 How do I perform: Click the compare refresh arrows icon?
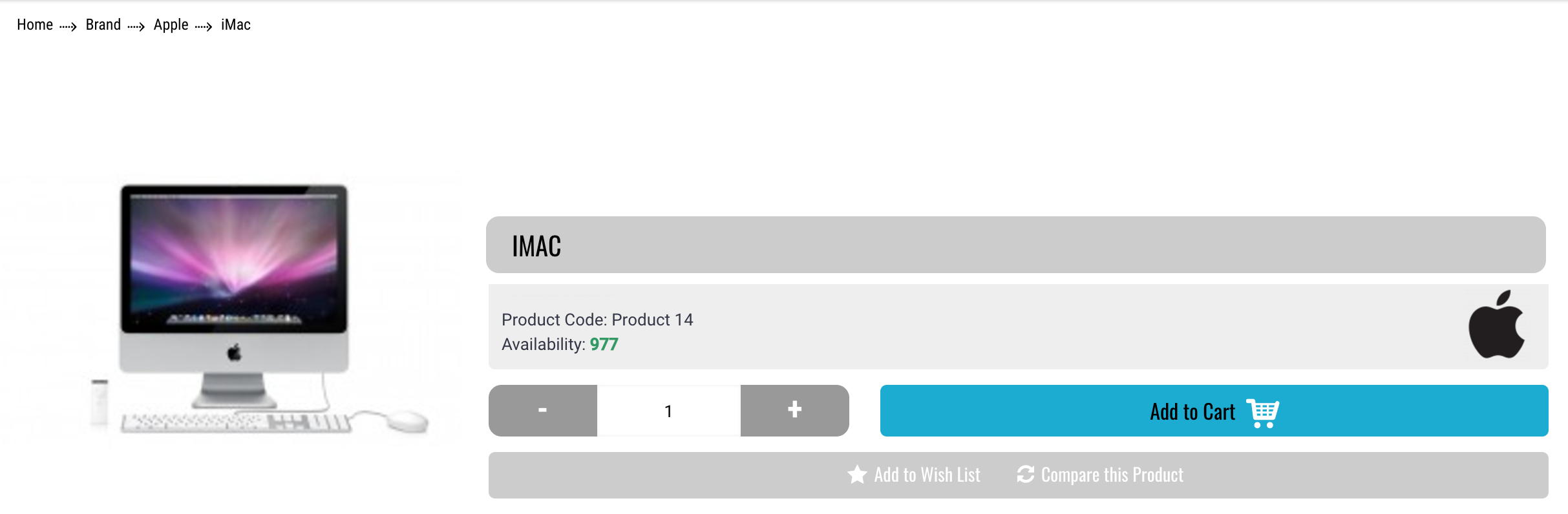tap(1026, 475)
